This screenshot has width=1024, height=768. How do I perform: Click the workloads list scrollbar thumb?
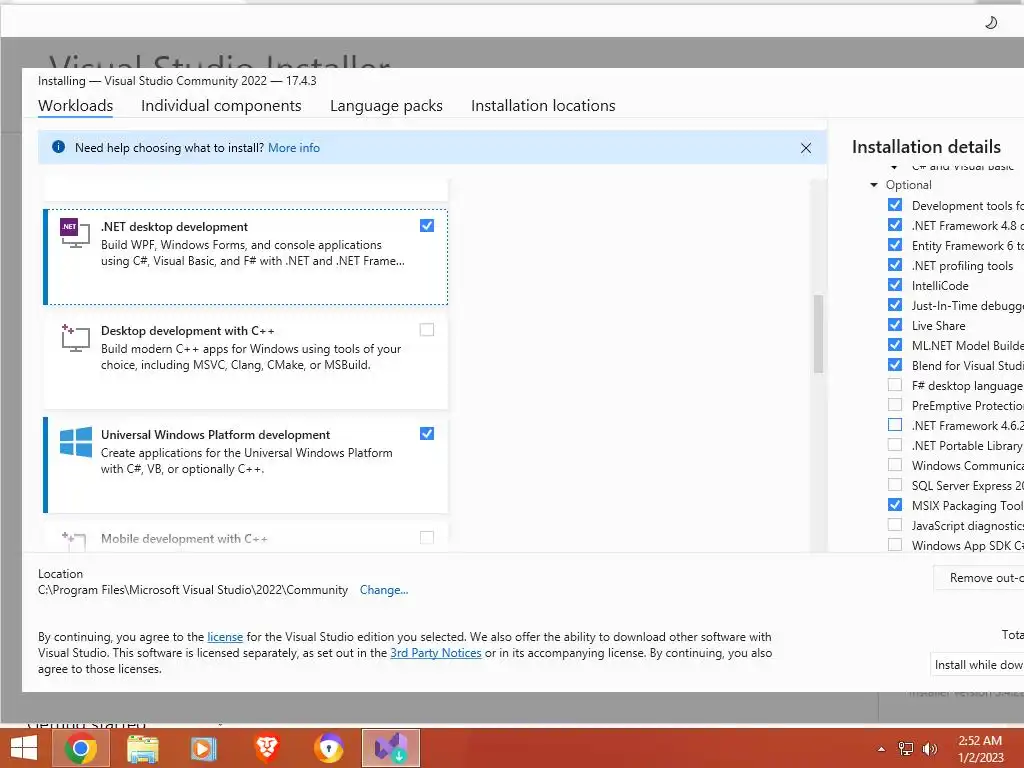[x=818, y=334]
